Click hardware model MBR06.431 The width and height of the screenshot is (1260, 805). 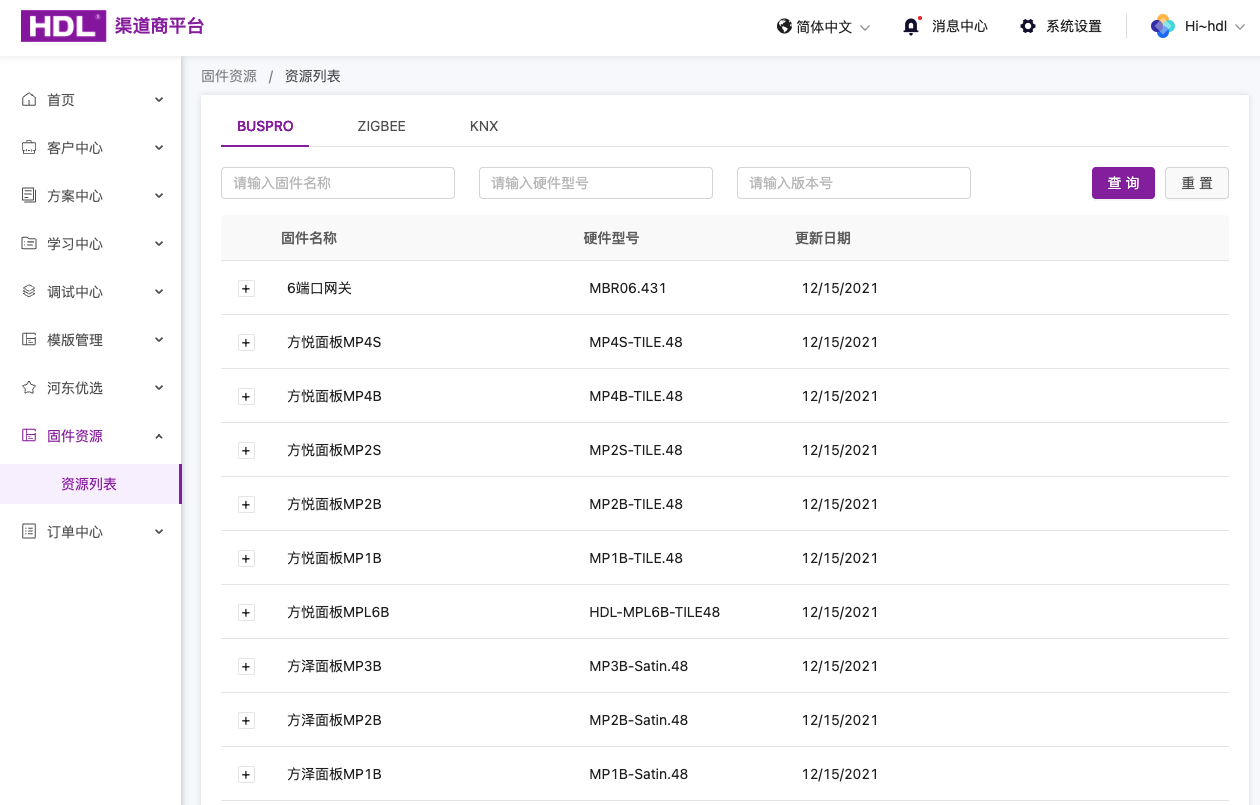pyautogui.click(x=628, y=288)
